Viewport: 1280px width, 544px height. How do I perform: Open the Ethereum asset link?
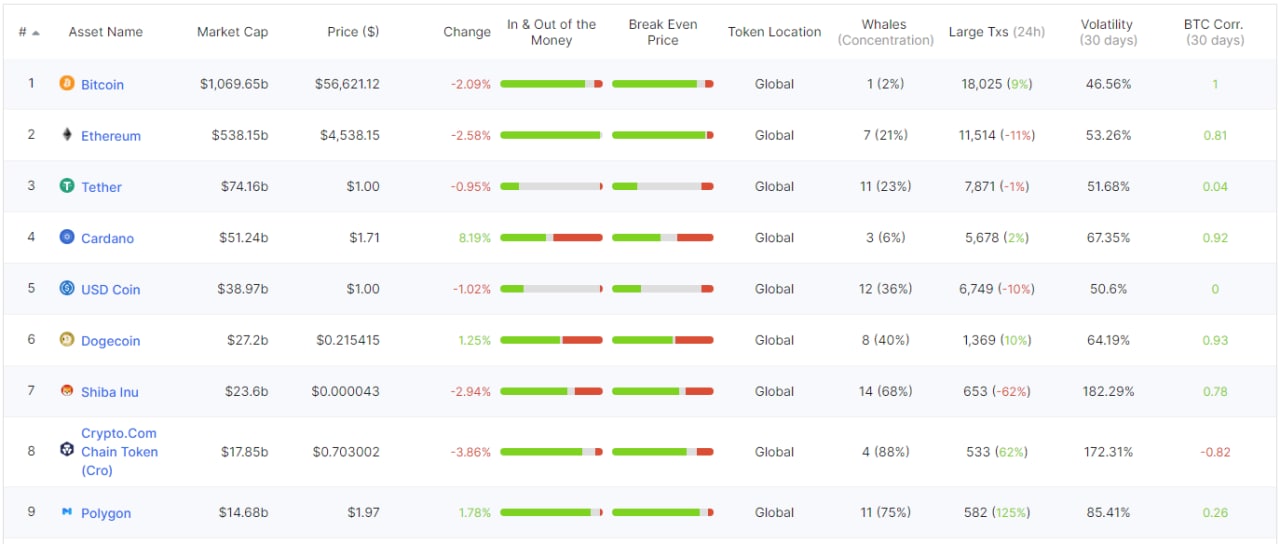click(x=111, y=136)
